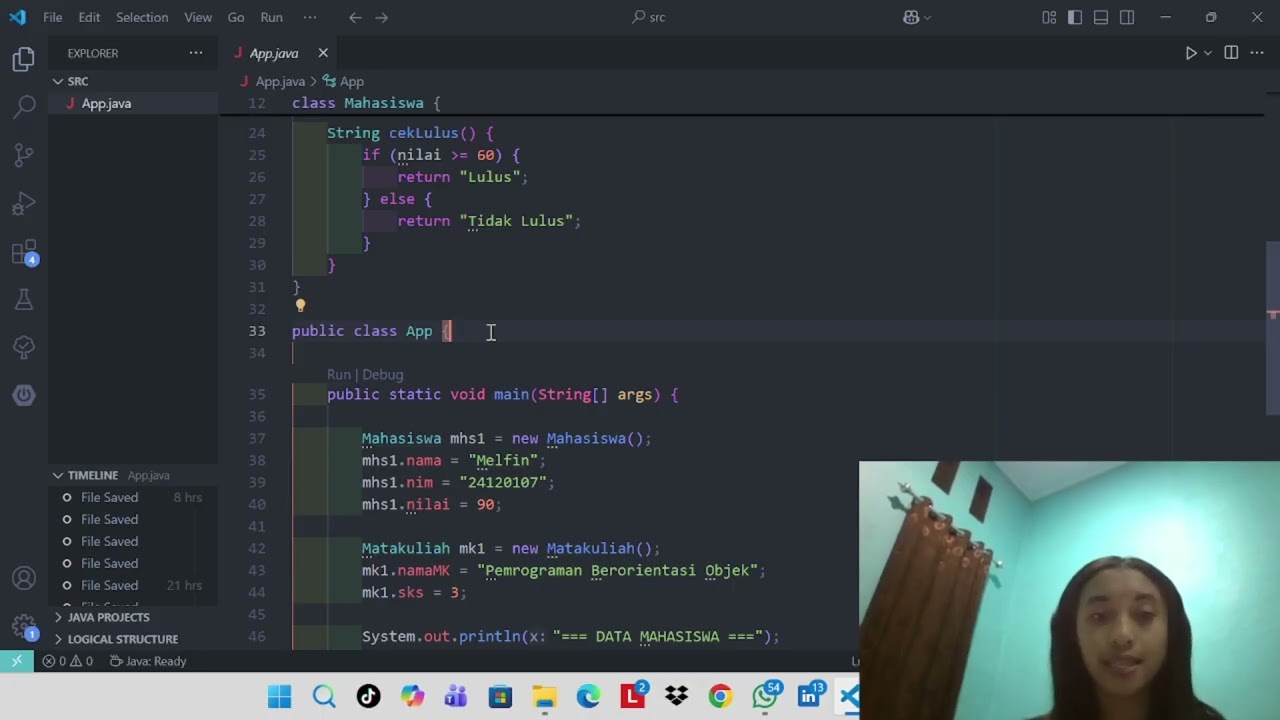Open the View menu

(198, 17)
